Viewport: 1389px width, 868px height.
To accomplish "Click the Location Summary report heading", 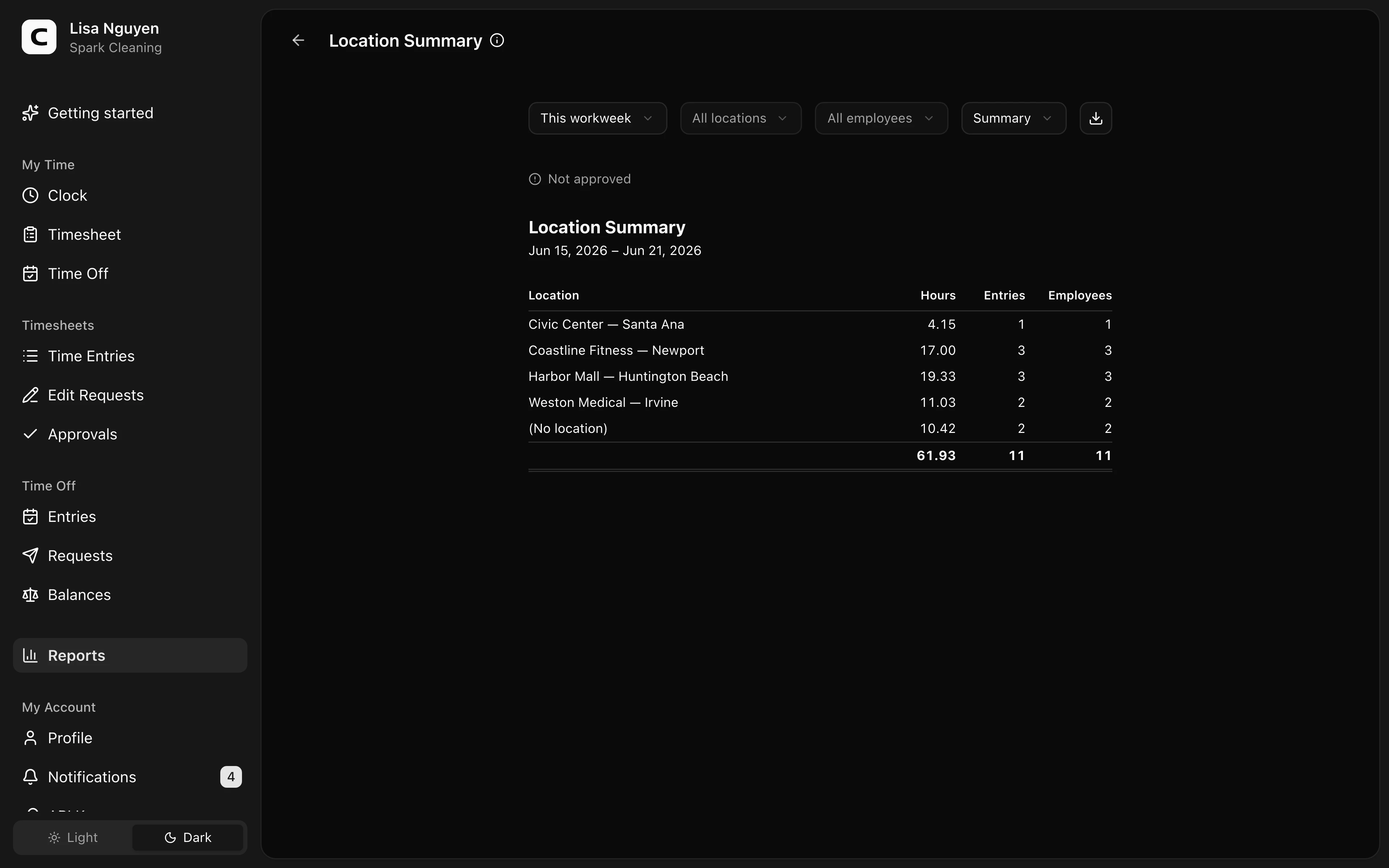I will tap(607, 227).
